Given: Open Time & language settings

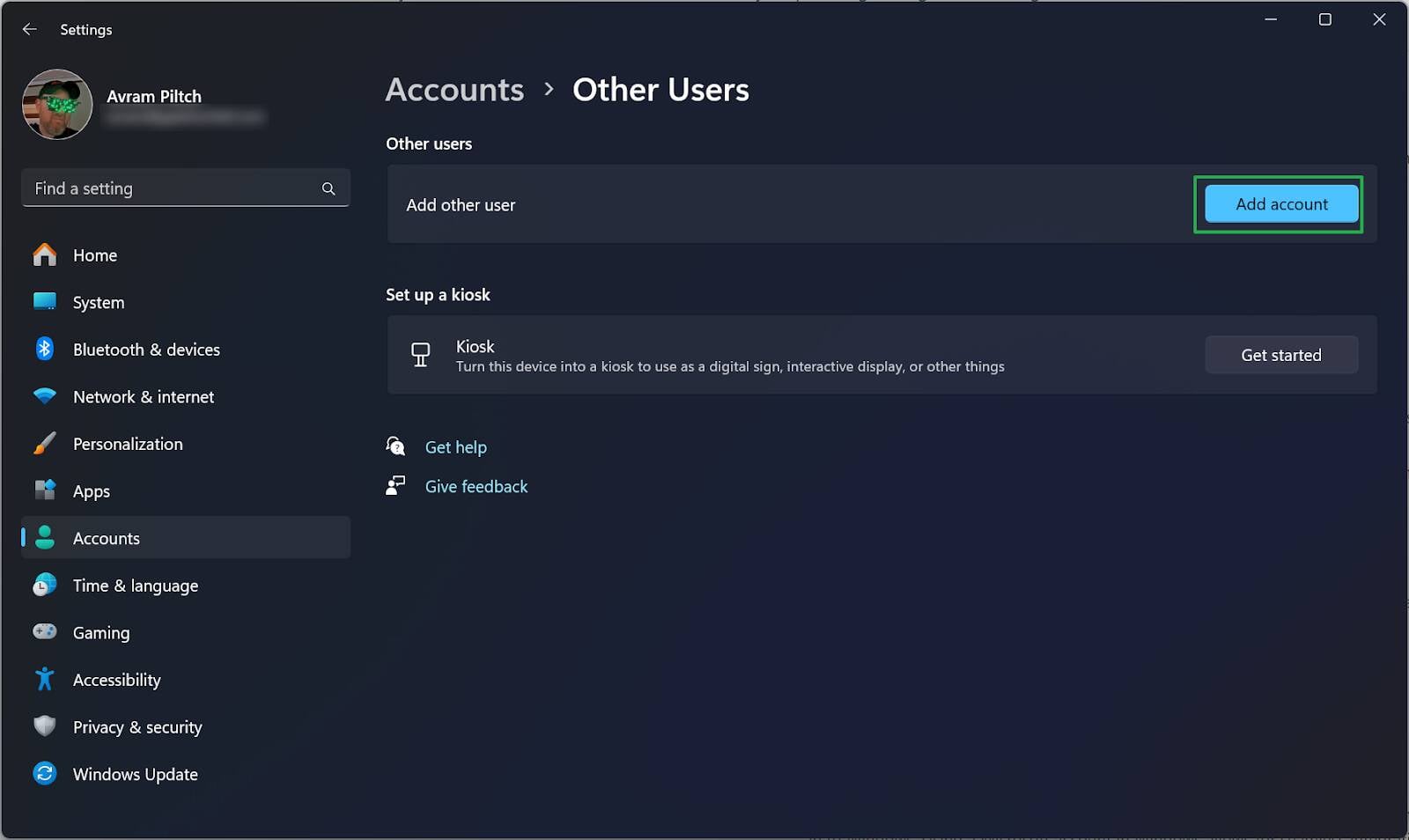Looking at the screenshot, I should coord(135,586).
